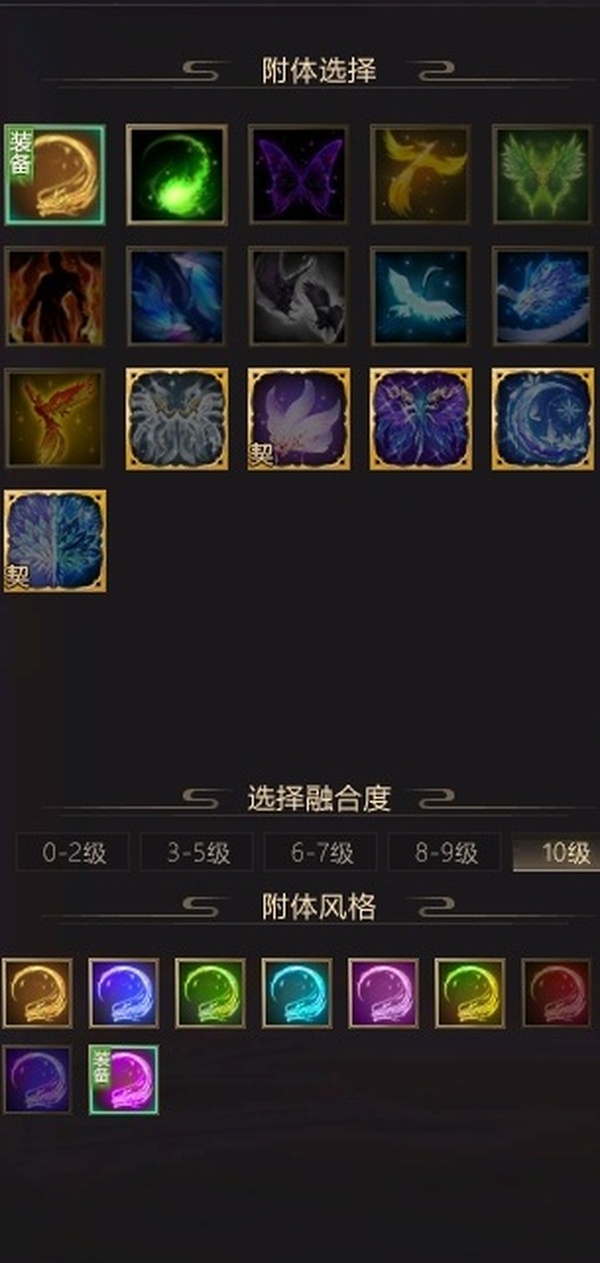Image resolution: width=600 pixels, height=1263 pixels.
Task: Select the 0-2级 fusion level tab
Action: (x=74, y=853)
